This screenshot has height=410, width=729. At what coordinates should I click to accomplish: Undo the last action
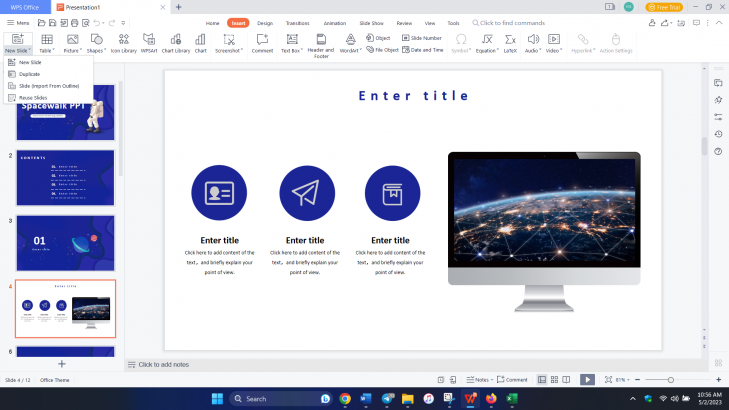[x=96, y=23]
